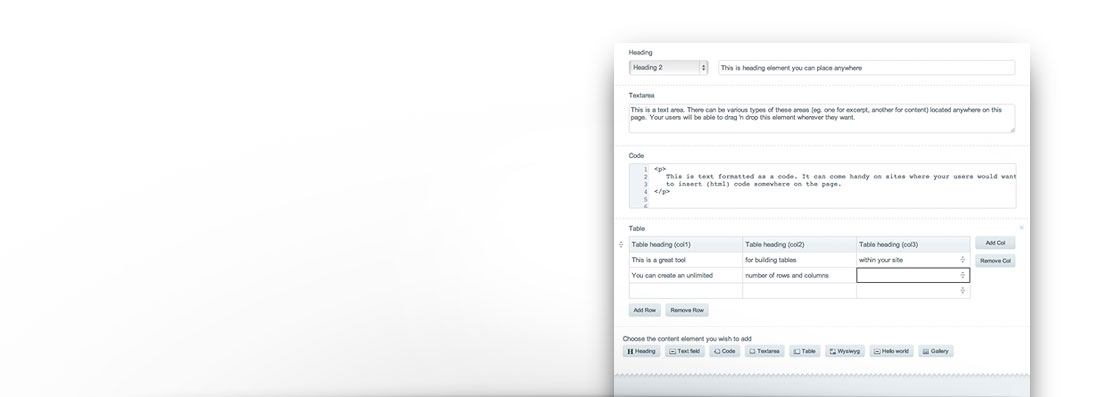This screenshot has width=1120, height=397.
Task: Select the 'for building tables' cell
Action: pyautogui.click(x=799, y=261)
